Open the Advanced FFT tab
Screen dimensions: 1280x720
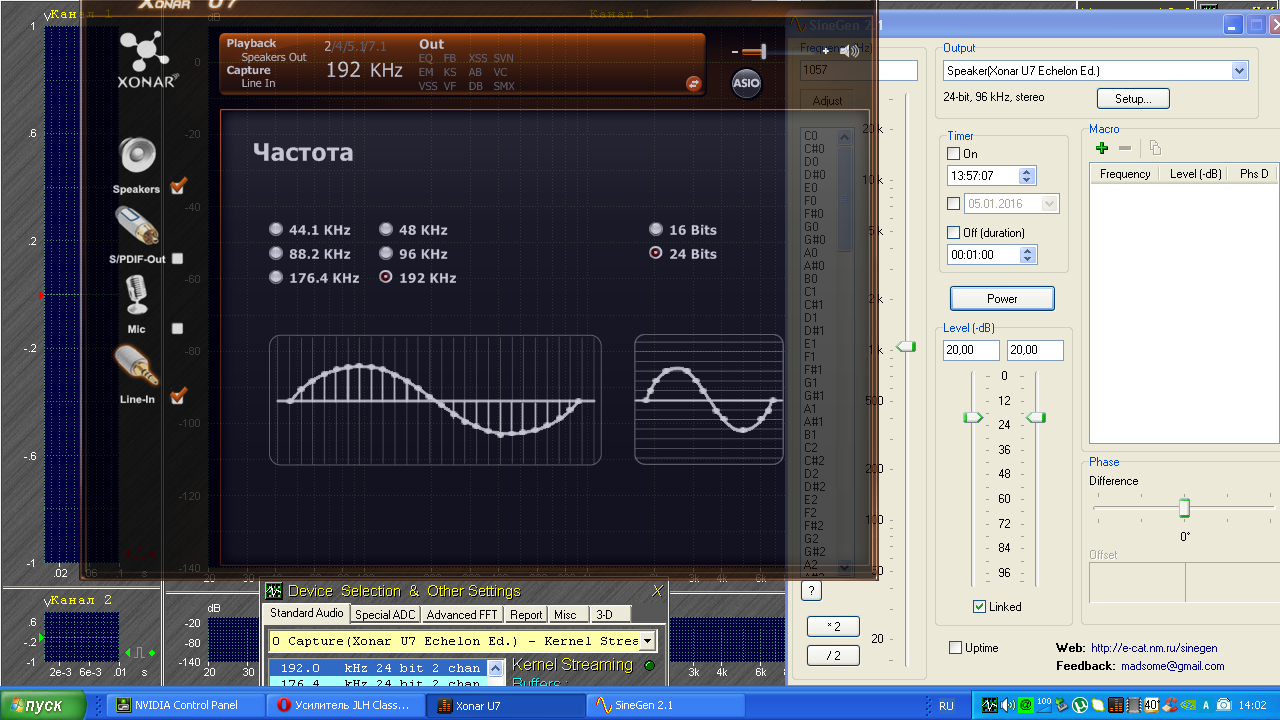[462, 615]
